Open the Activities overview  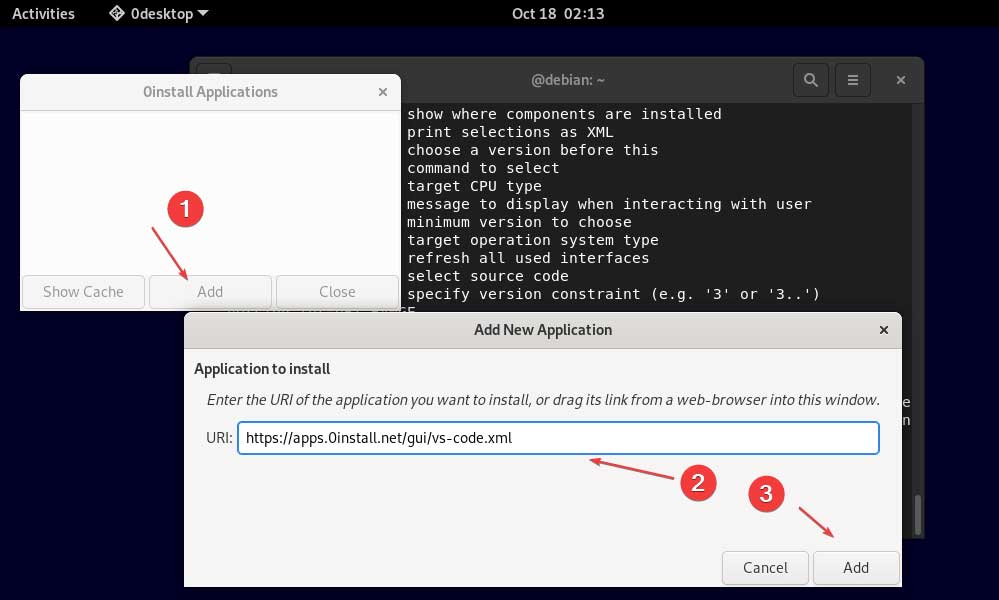pyautogui.click(x=43, y=13)
